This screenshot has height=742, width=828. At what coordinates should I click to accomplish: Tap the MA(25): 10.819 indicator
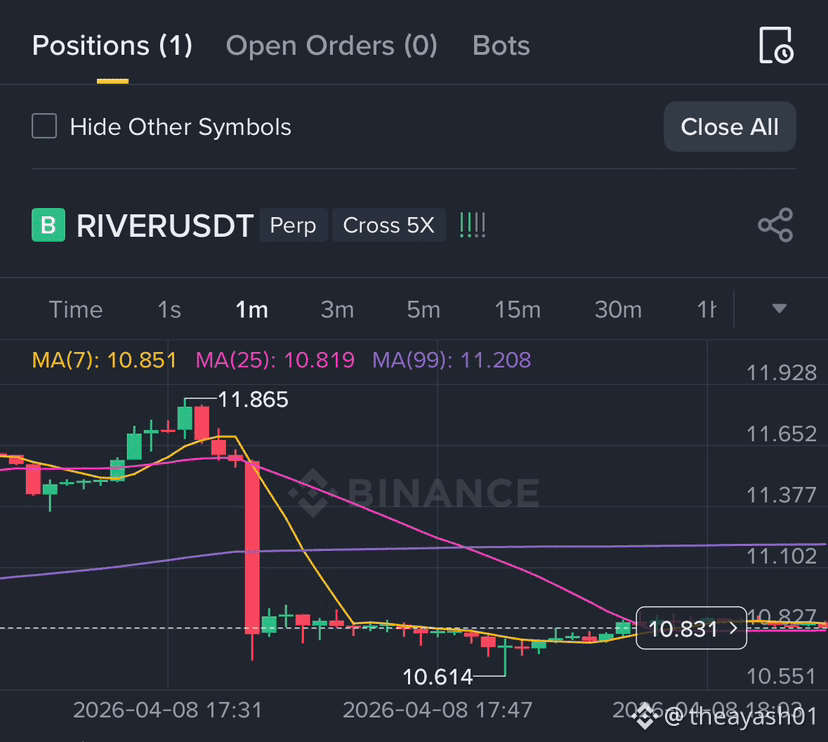point(275,360)
